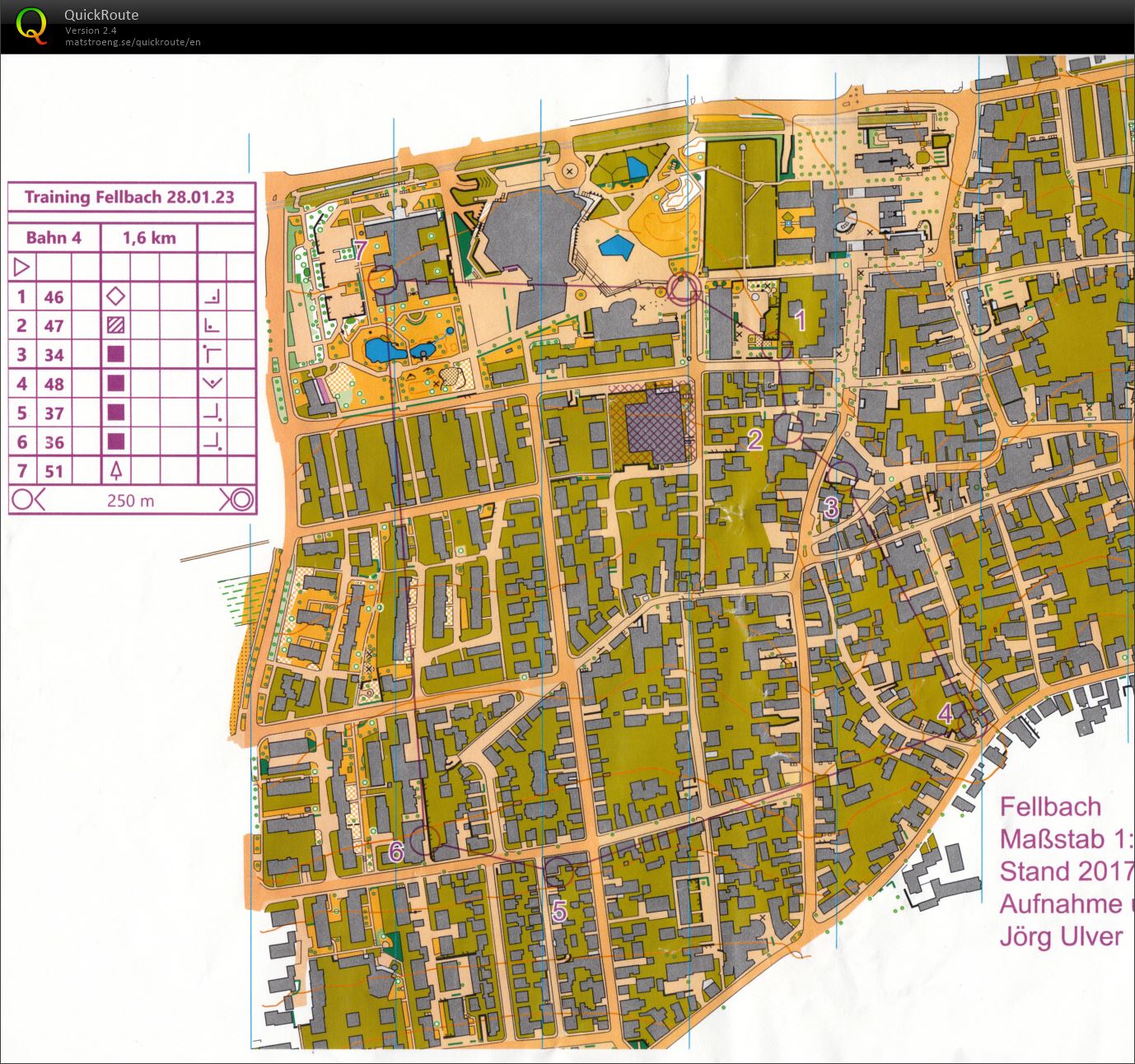
Task: Click the QuickRoute logo icon
Action: [31, 26]
